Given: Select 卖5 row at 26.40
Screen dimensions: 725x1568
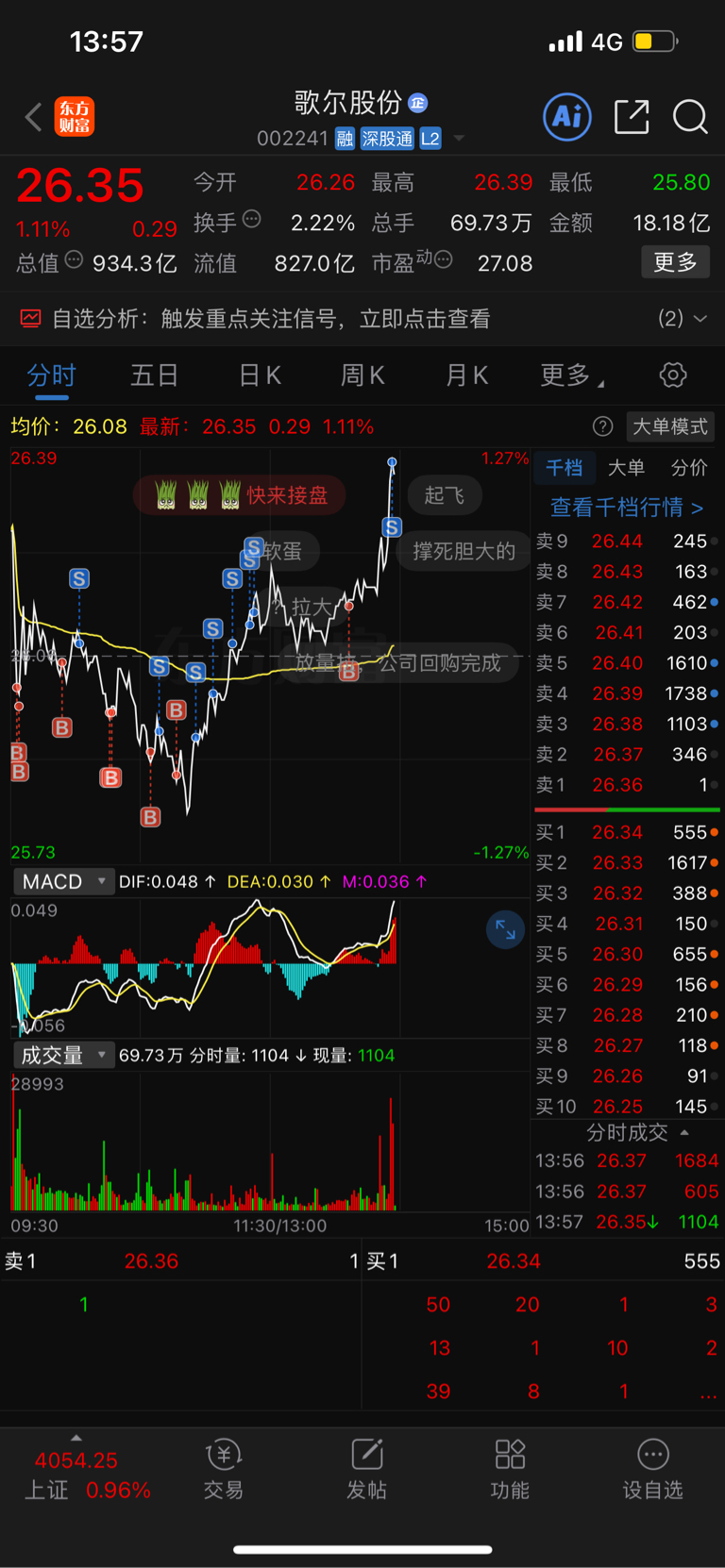Looking at the screenshot, I should 627,663.
